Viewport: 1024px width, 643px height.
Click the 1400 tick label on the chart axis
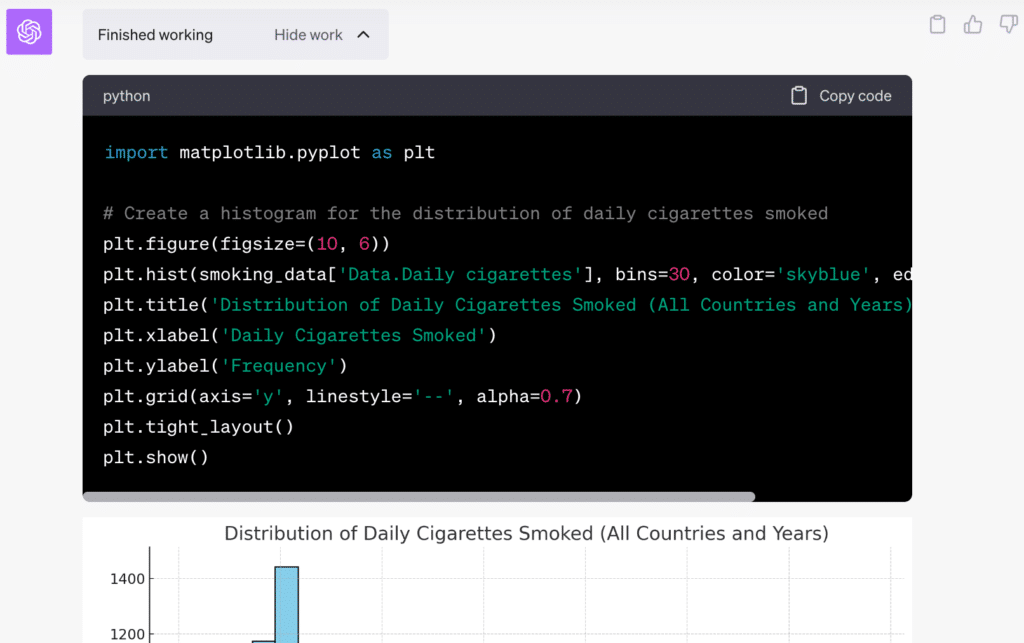coord(126,577)
